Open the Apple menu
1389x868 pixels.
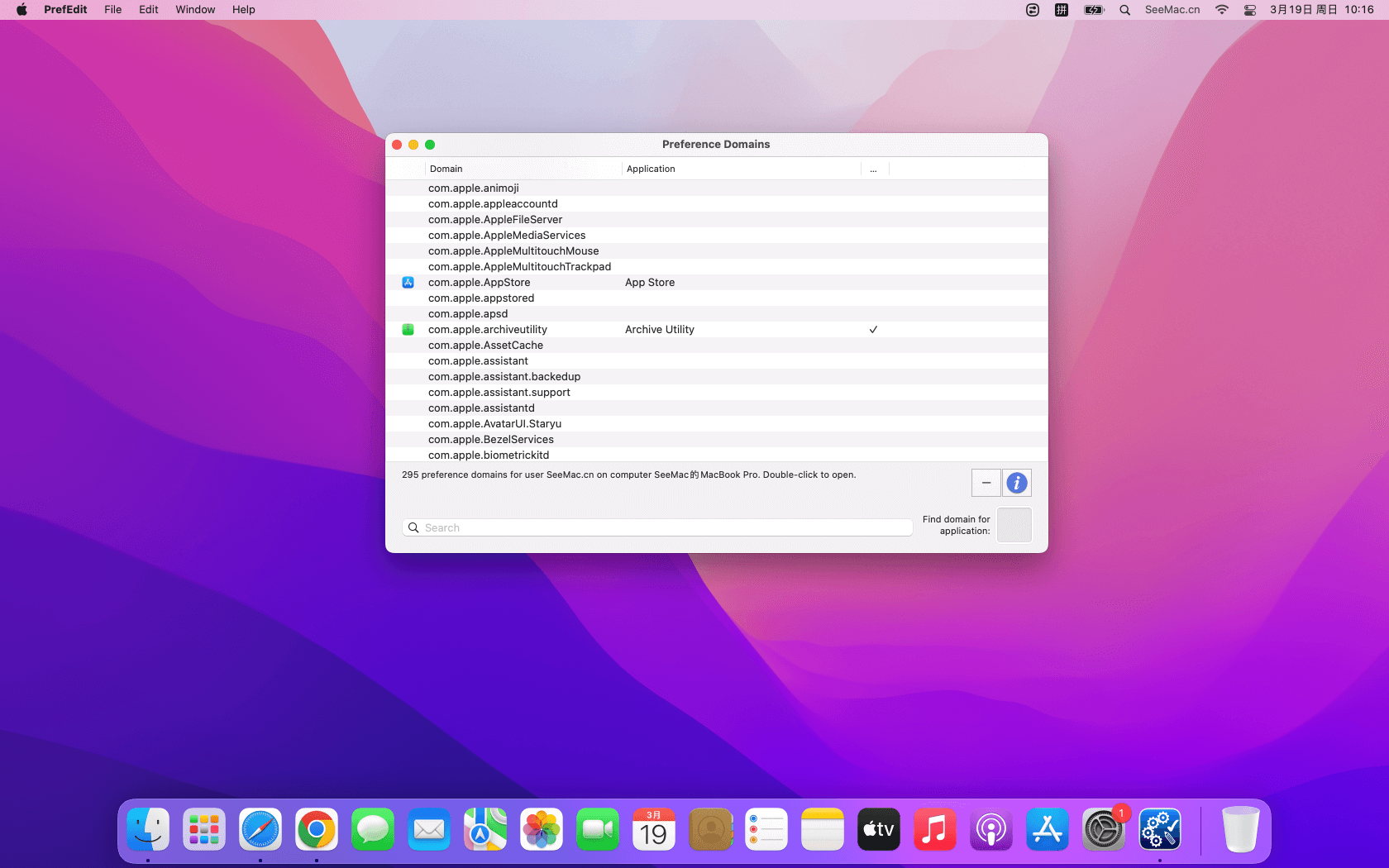[x=21, y=10]
